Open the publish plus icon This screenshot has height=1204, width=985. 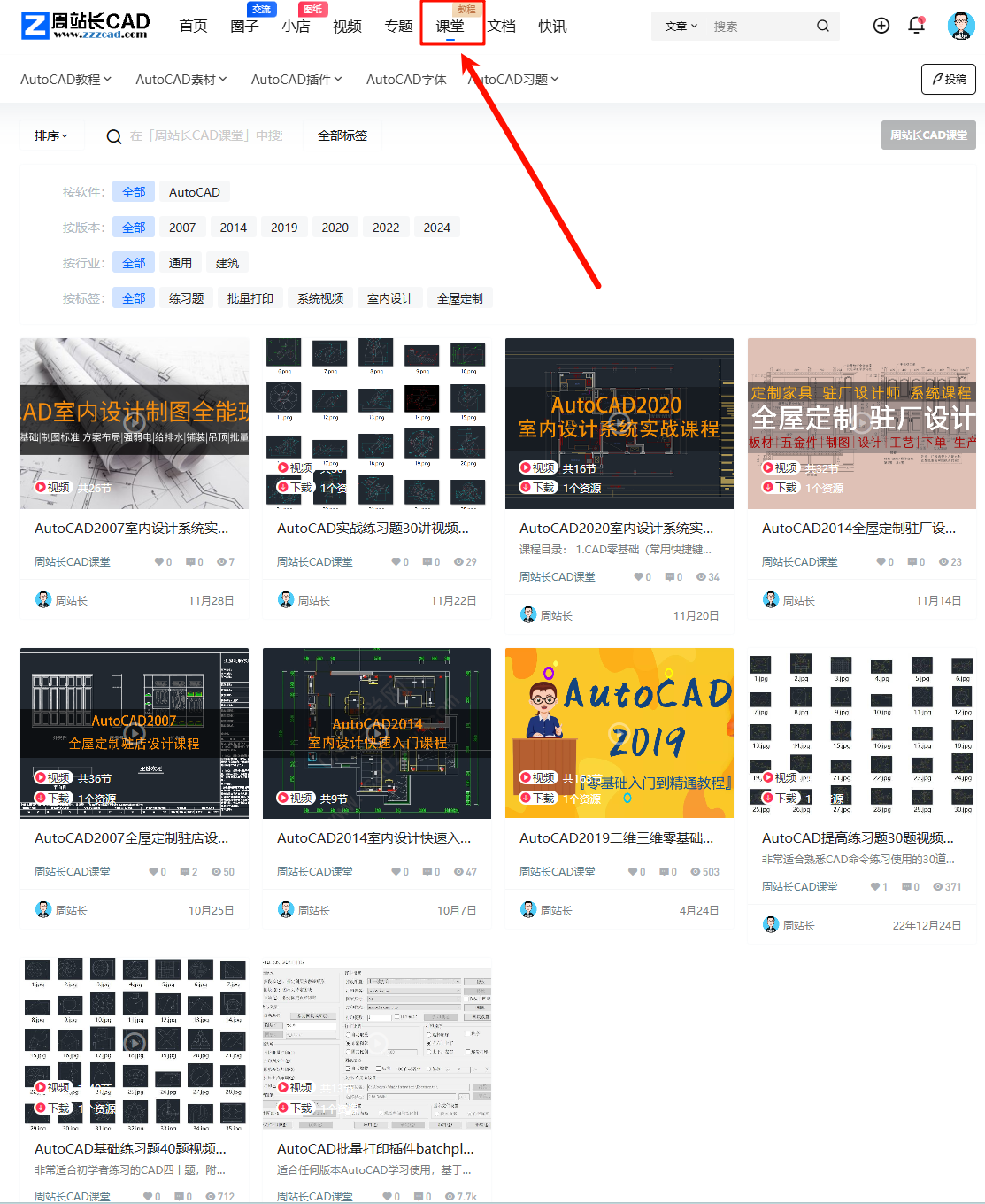point(881,26)
